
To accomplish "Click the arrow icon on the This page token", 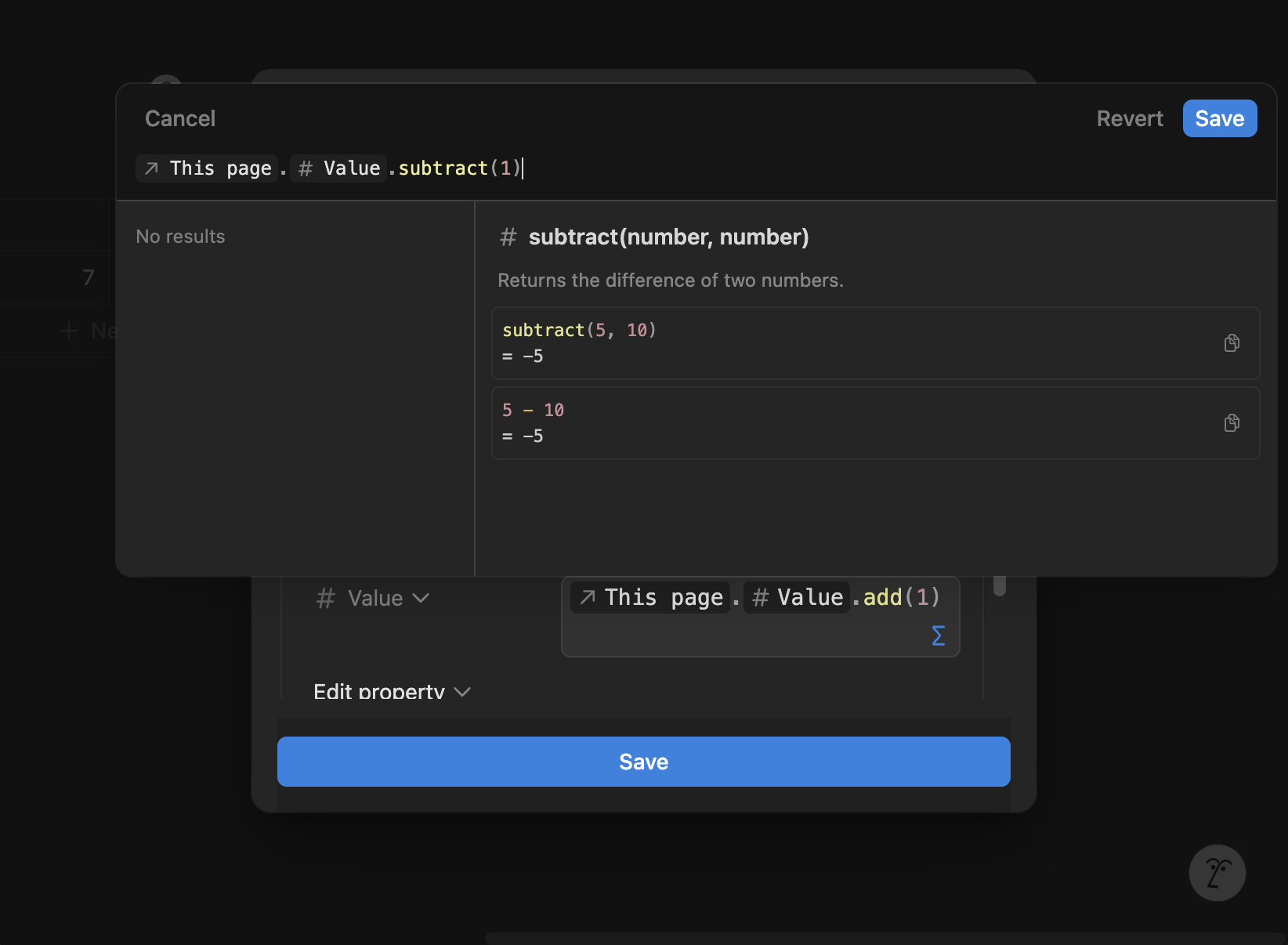I will [151, 168].
